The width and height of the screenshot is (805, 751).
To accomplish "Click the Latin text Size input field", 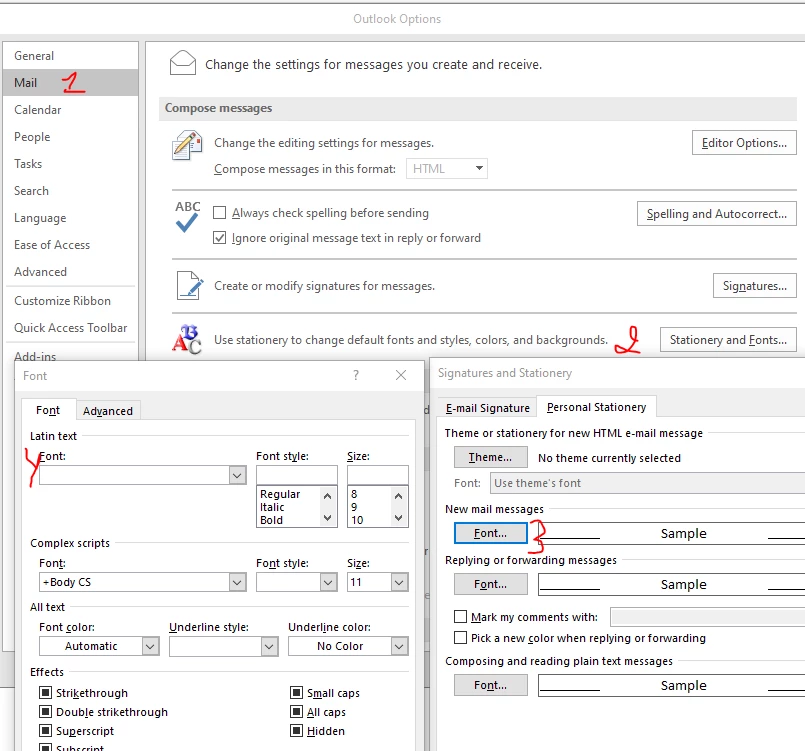I will coord(377,475).
